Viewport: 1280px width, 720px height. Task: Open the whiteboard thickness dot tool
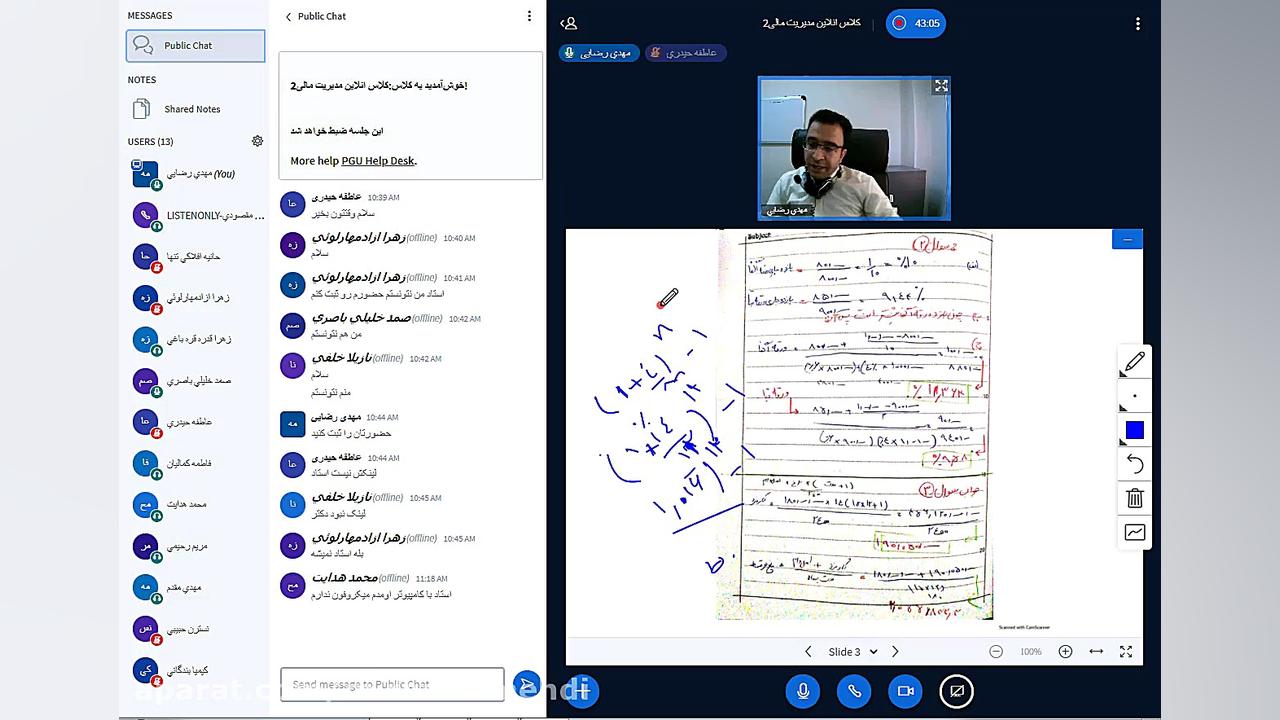pyautogui.click(x=1134, y=396)
